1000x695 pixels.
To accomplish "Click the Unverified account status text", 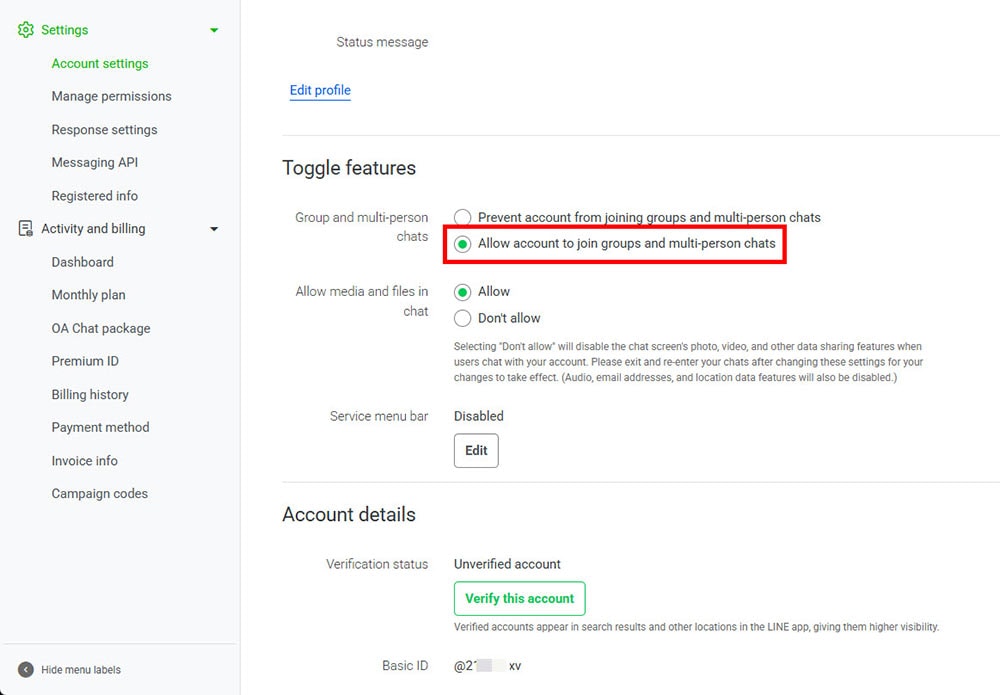I will 507,564.
